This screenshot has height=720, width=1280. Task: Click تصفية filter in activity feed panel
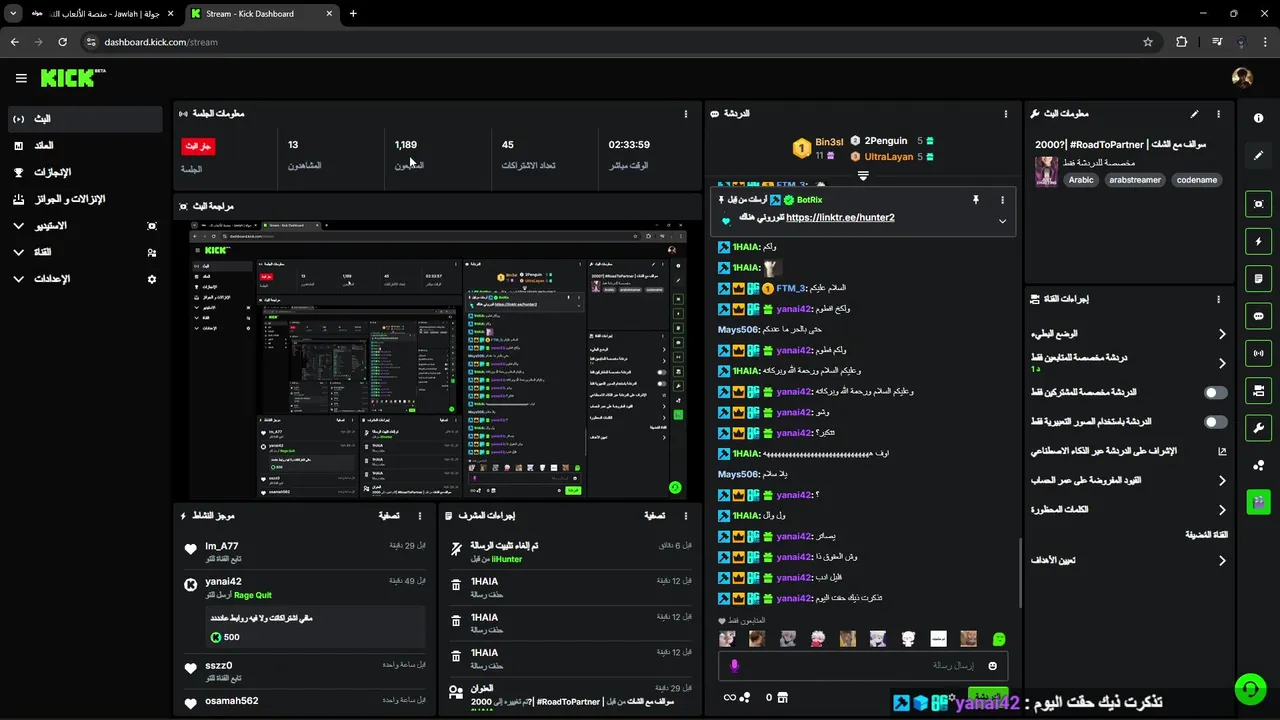[389, 516]
